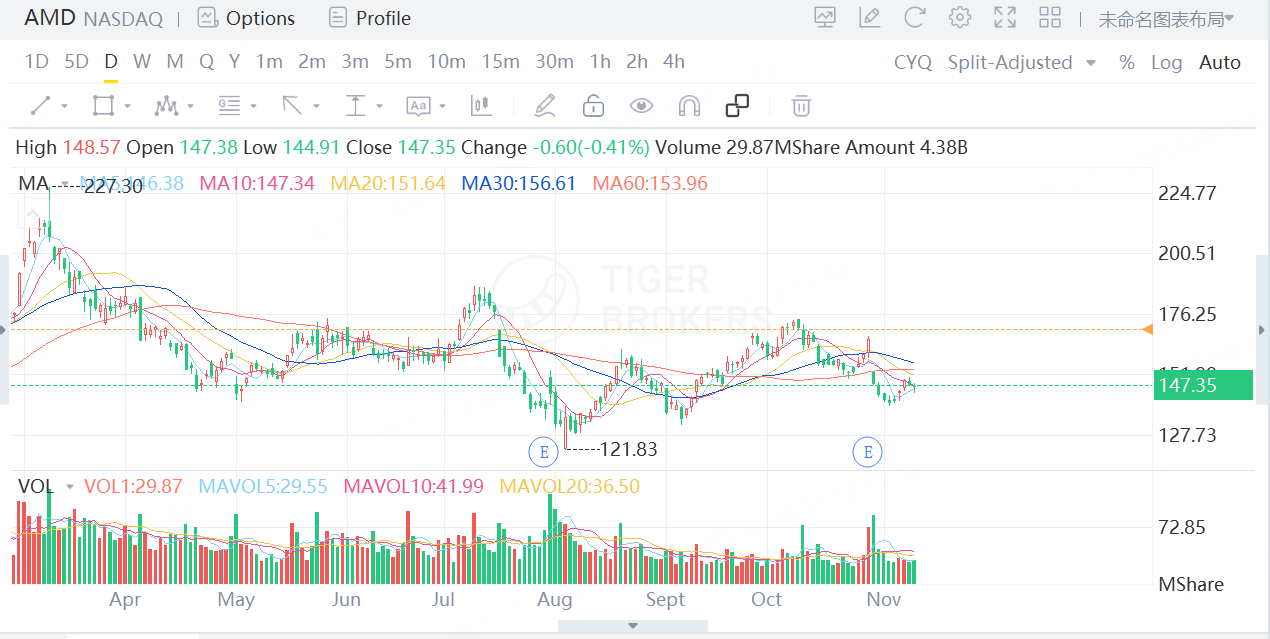
Task: Choose the 1h interval
Action: tap(600, 62)
